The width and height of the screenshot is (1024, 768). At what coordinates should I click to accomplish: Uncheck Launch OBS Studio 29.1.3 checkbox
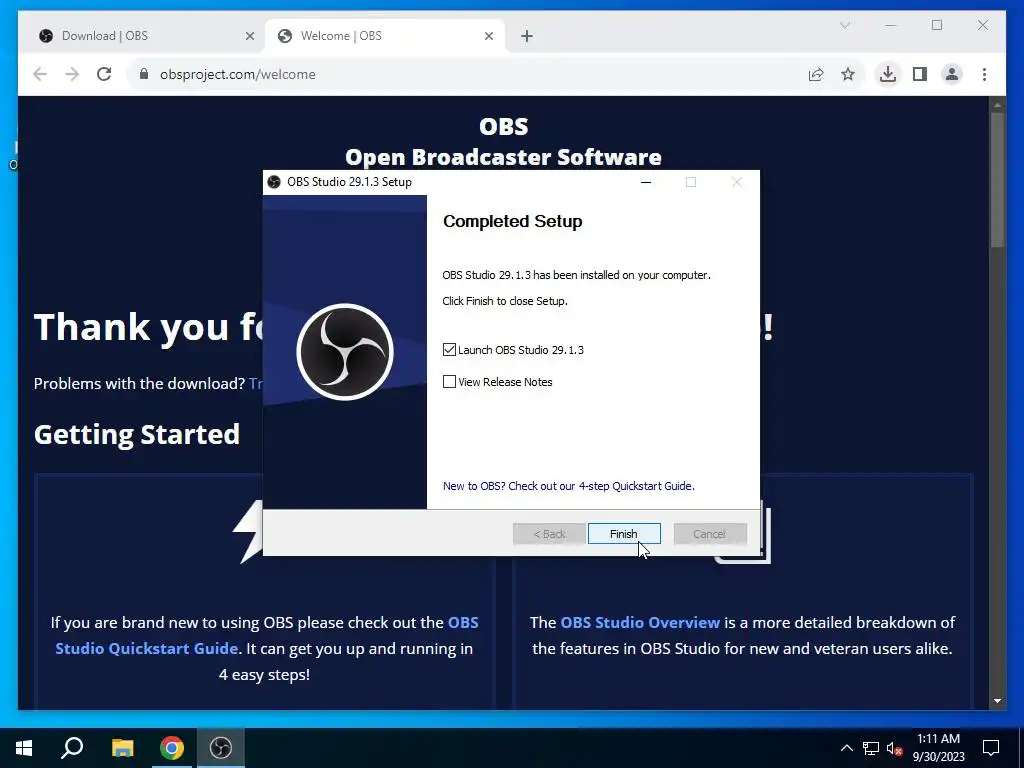pyautogui.click(x=449, y=349)
